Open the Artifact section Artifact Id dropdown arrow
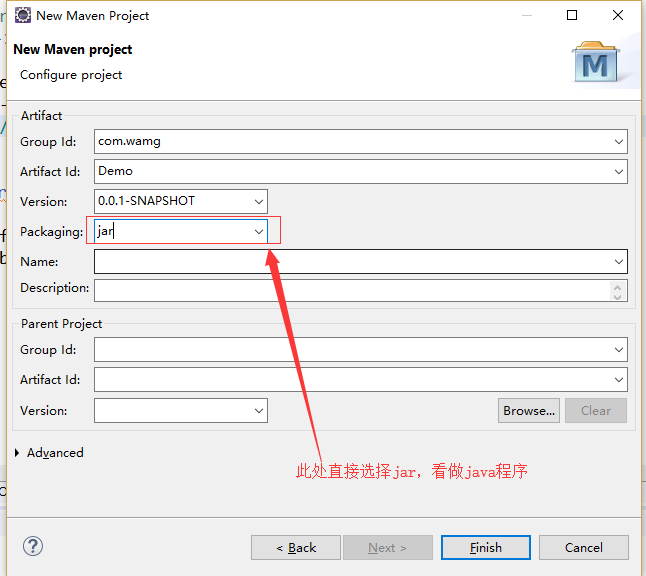The image size is (646, 576). (x=618, y=171)
